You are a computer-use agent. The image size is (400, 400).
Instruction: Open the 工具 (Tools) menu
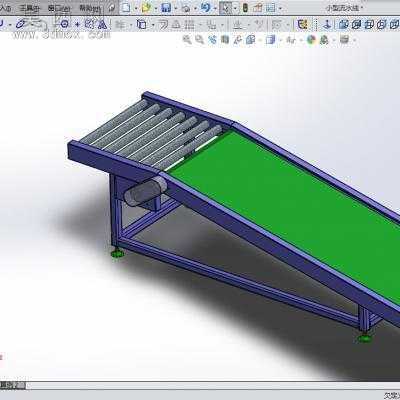click(29, 8)
